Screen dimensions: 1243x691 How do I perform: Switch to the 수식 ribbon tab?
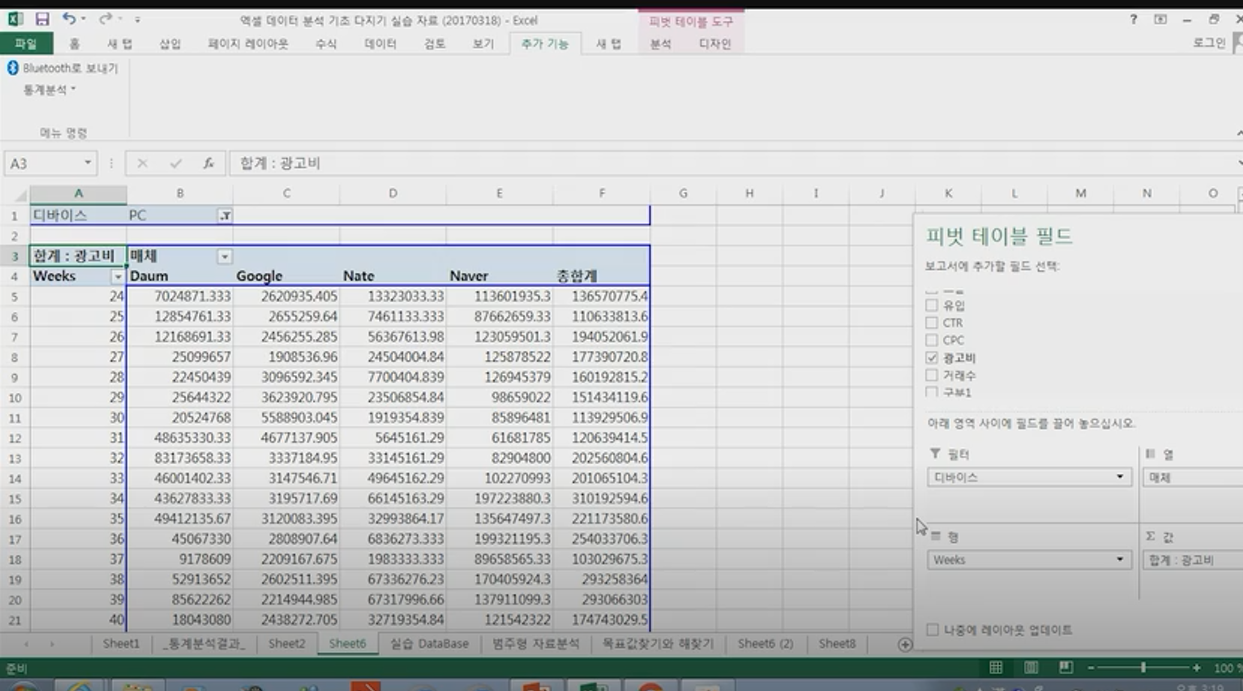click(x=326, y=44)
